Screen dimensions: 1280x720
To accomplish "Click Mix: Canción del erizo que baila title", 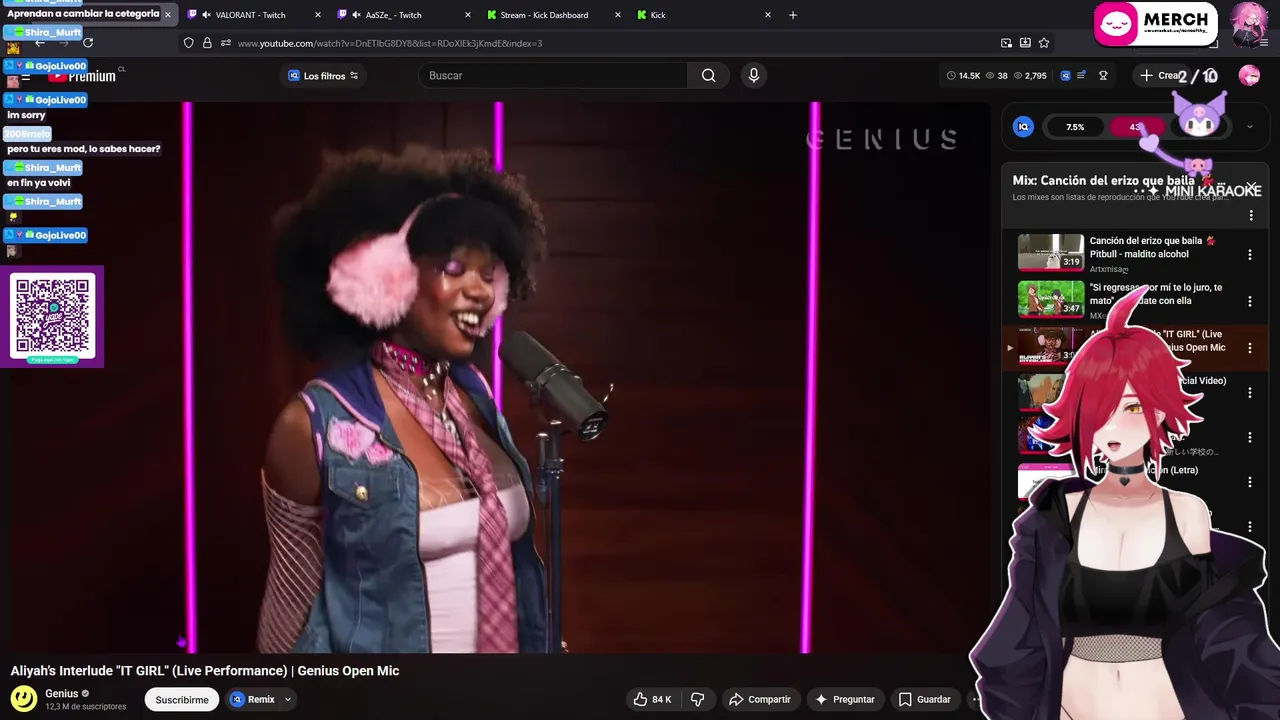I will (1104, 181).
